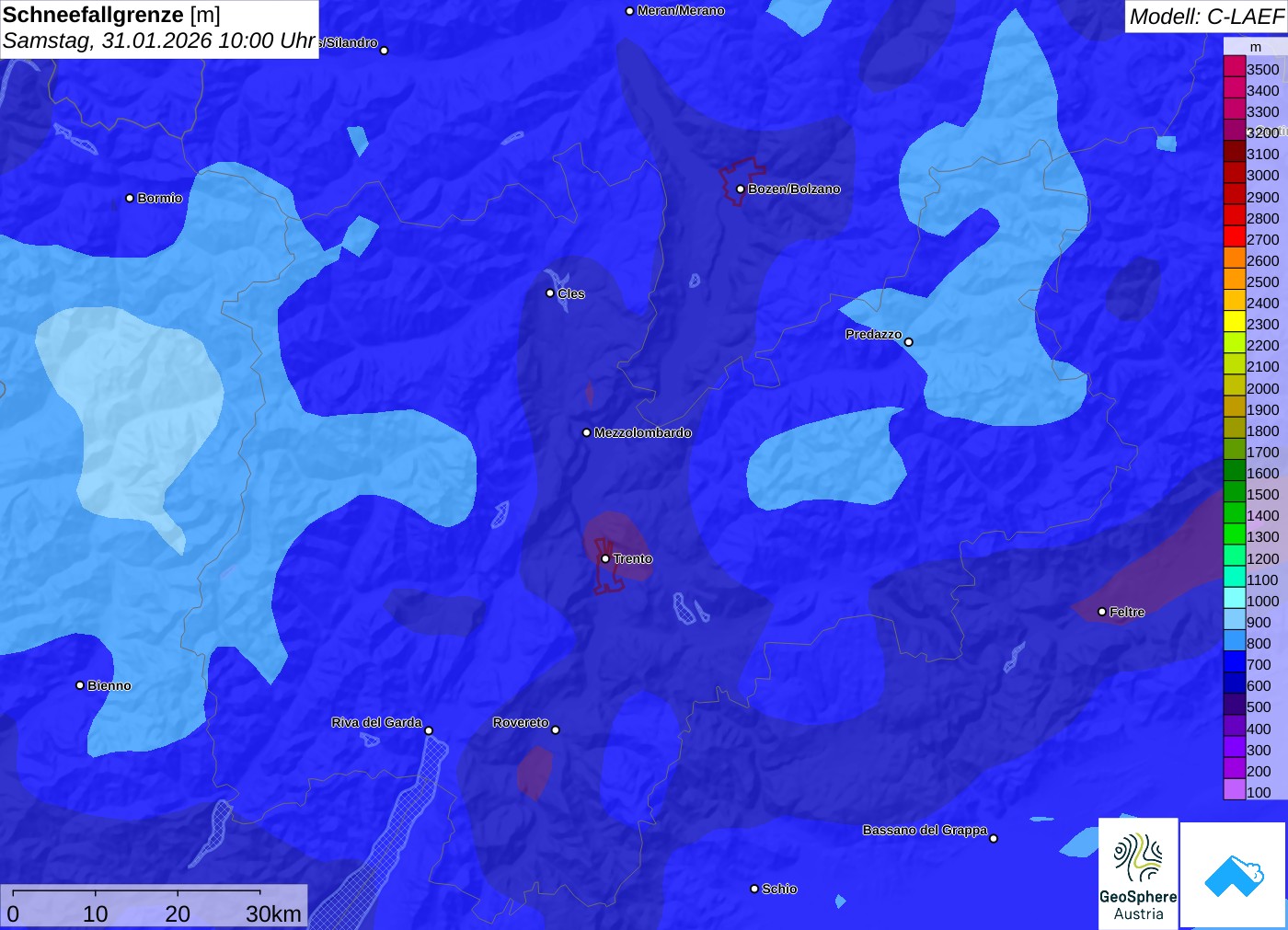Click the Riva del Garda marker dot
The height and width of the screenshot is (930, 1288).
[x=429, y=730]
